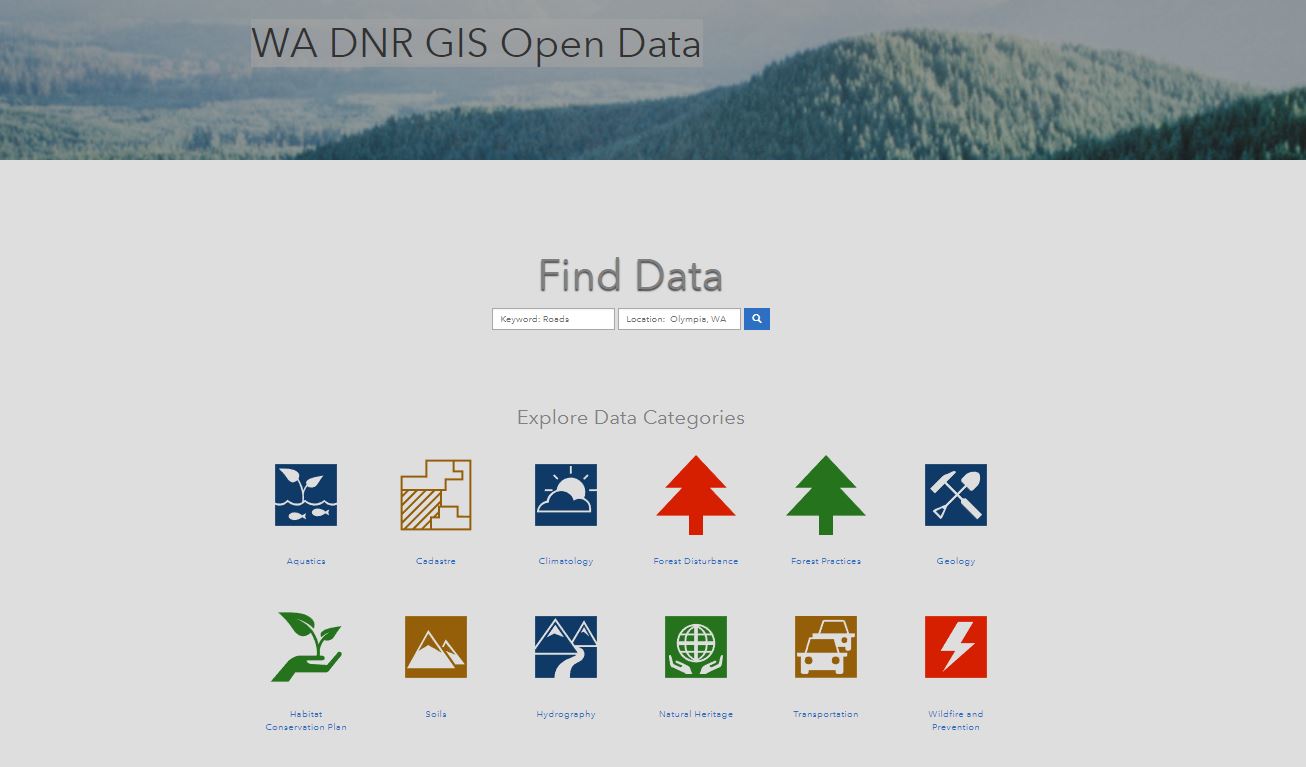The image size is (1306, 767).
Task: Follow the Habitat Conservation Plan text link
Action: [x=306, y=720]
